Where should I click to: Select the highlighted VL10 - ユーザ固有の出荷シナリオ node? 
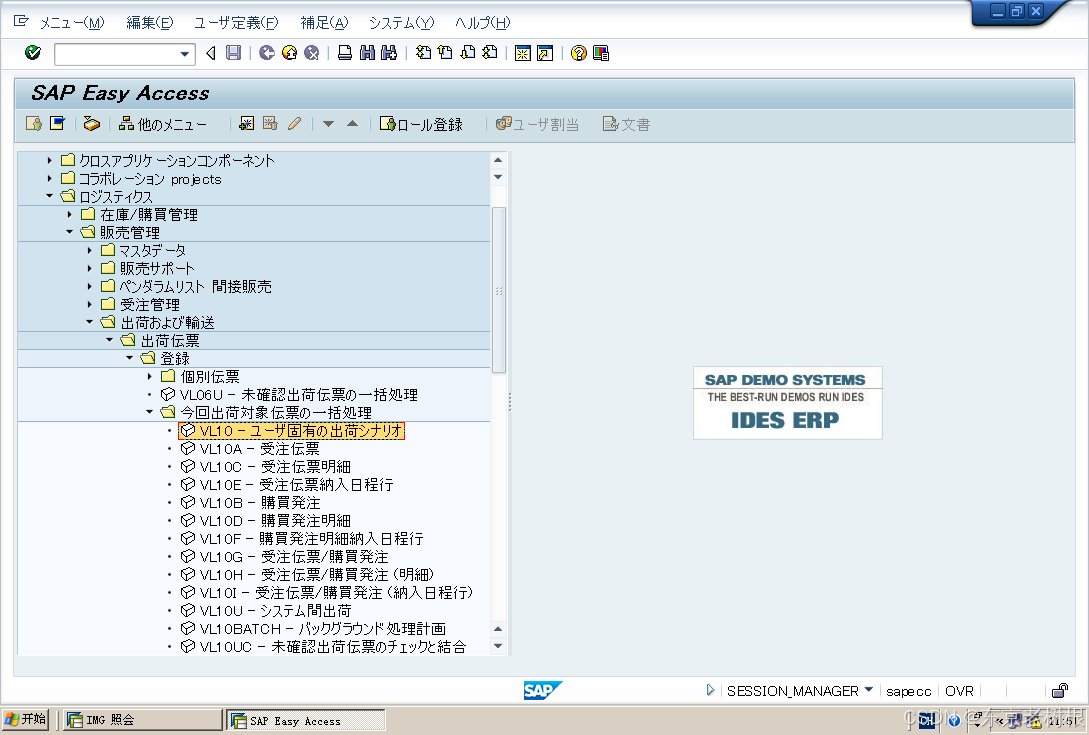click(x=292, y=431)
